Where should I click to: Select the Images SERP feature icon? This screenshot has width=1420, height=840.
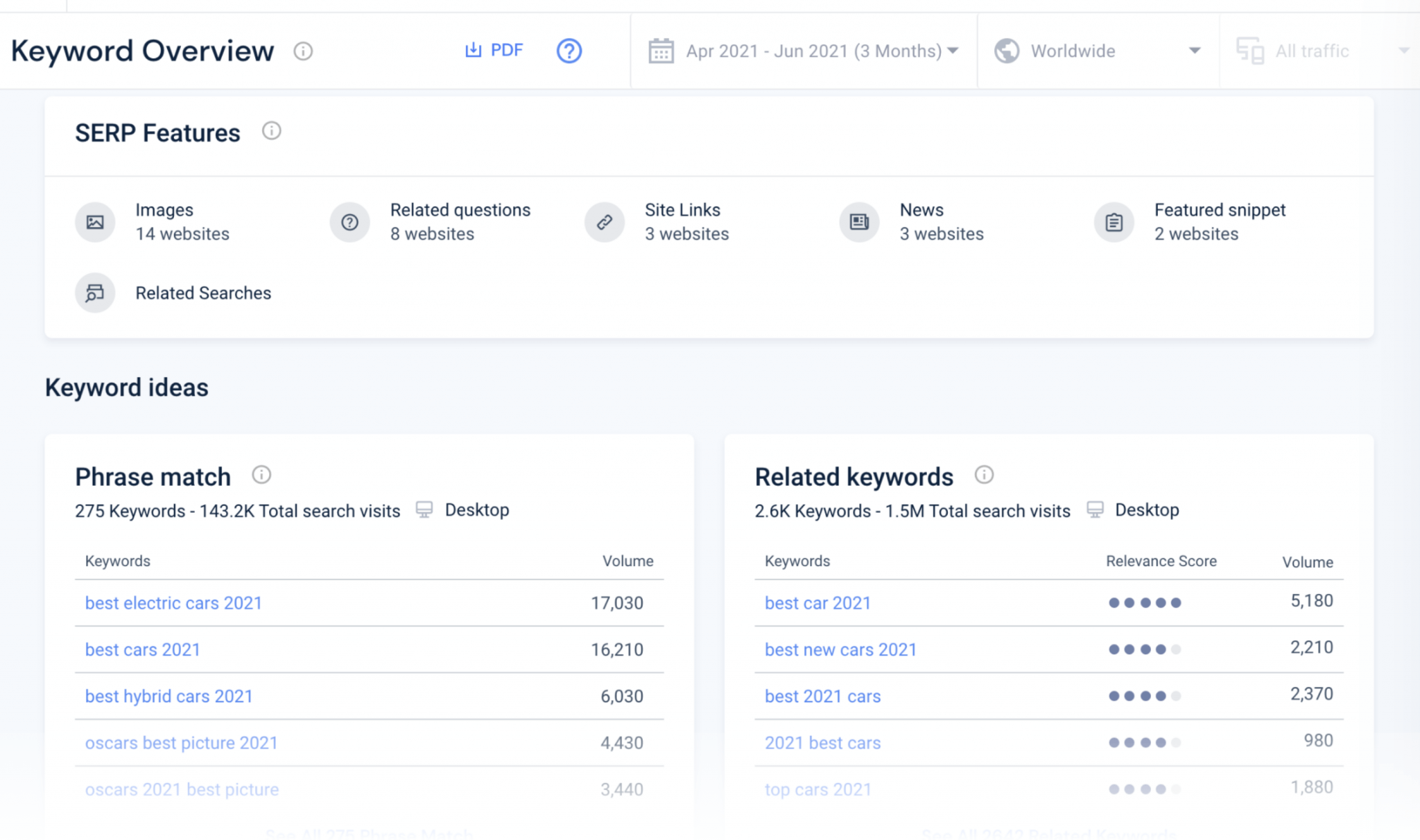click(95, 222)
